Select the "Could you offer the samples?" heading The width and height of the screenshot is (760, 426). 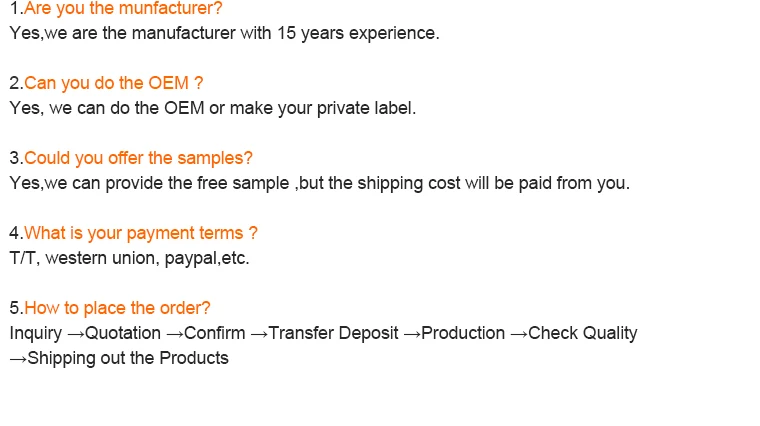(138, 158)
